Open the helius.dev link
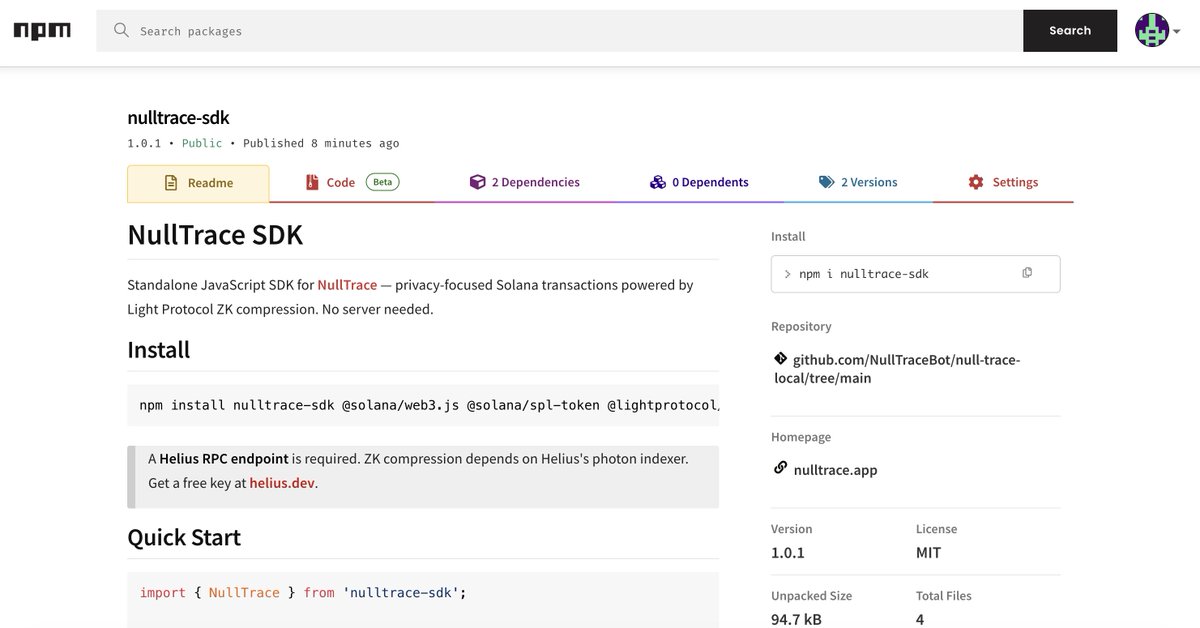Image resolution: width=1200 pixels, height=628 pixels. pyautogui.click(x=283, y=483)
